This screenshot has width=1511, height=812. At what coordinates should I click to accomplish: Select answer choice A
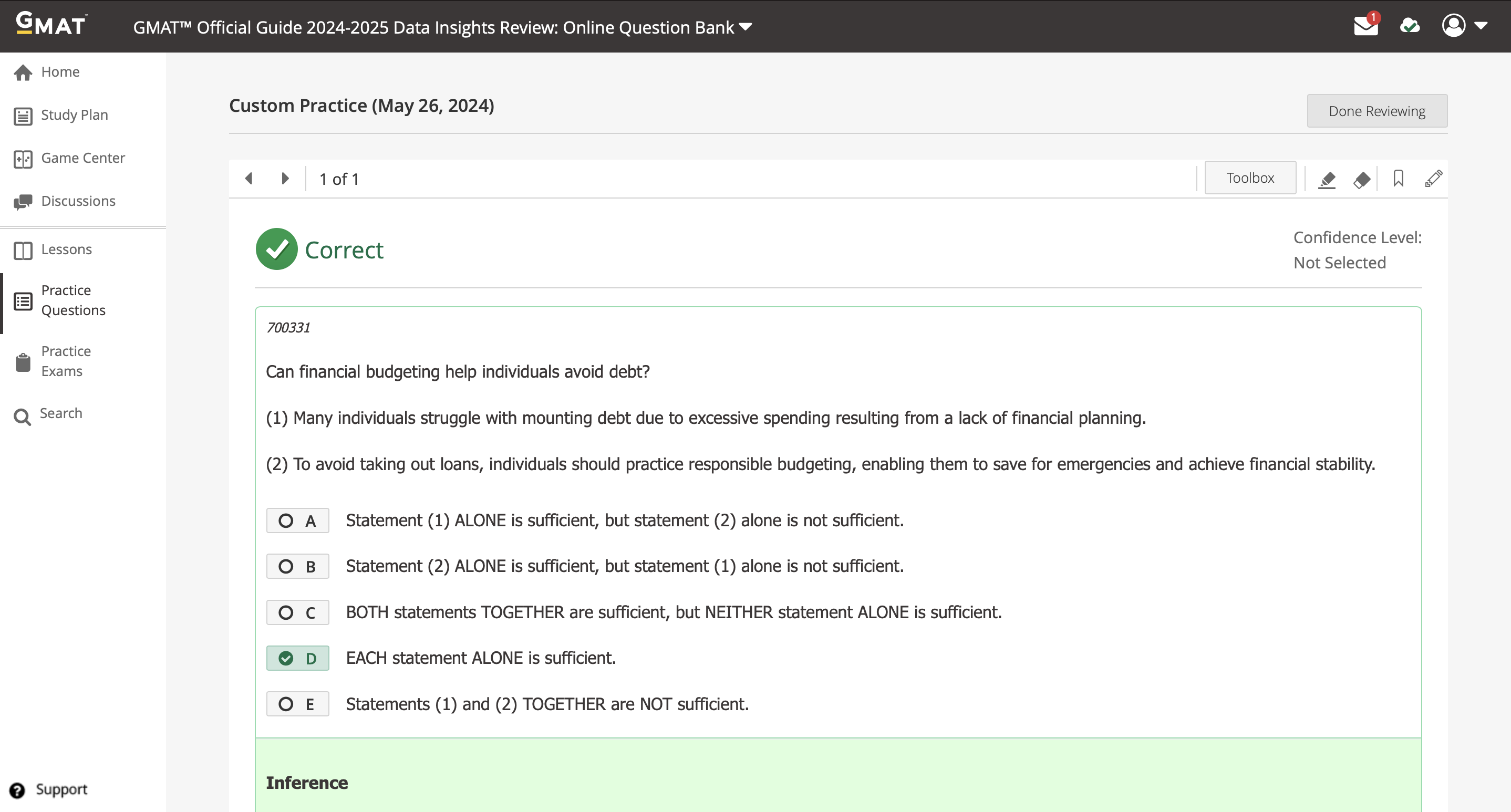pos(298,520)
